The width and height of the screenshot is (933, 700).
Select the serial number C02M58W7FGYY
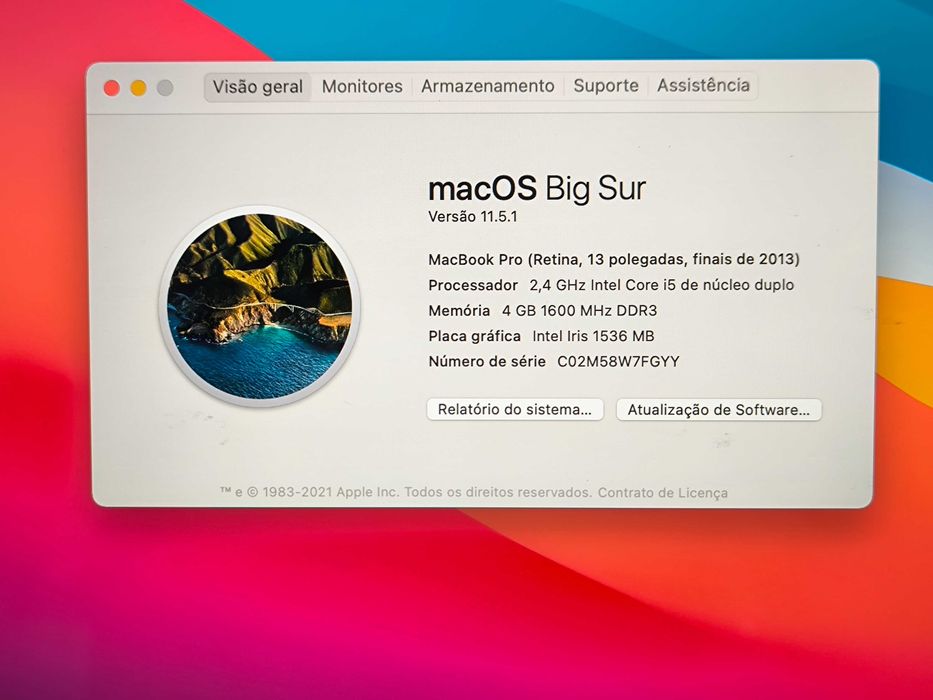(618, 361)
